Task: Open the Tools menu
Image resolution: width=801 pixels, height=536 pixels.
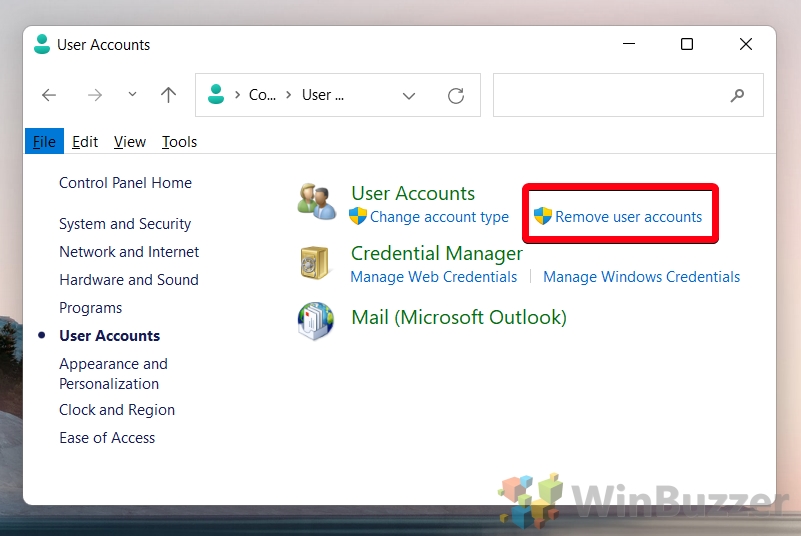Action: 179,142
